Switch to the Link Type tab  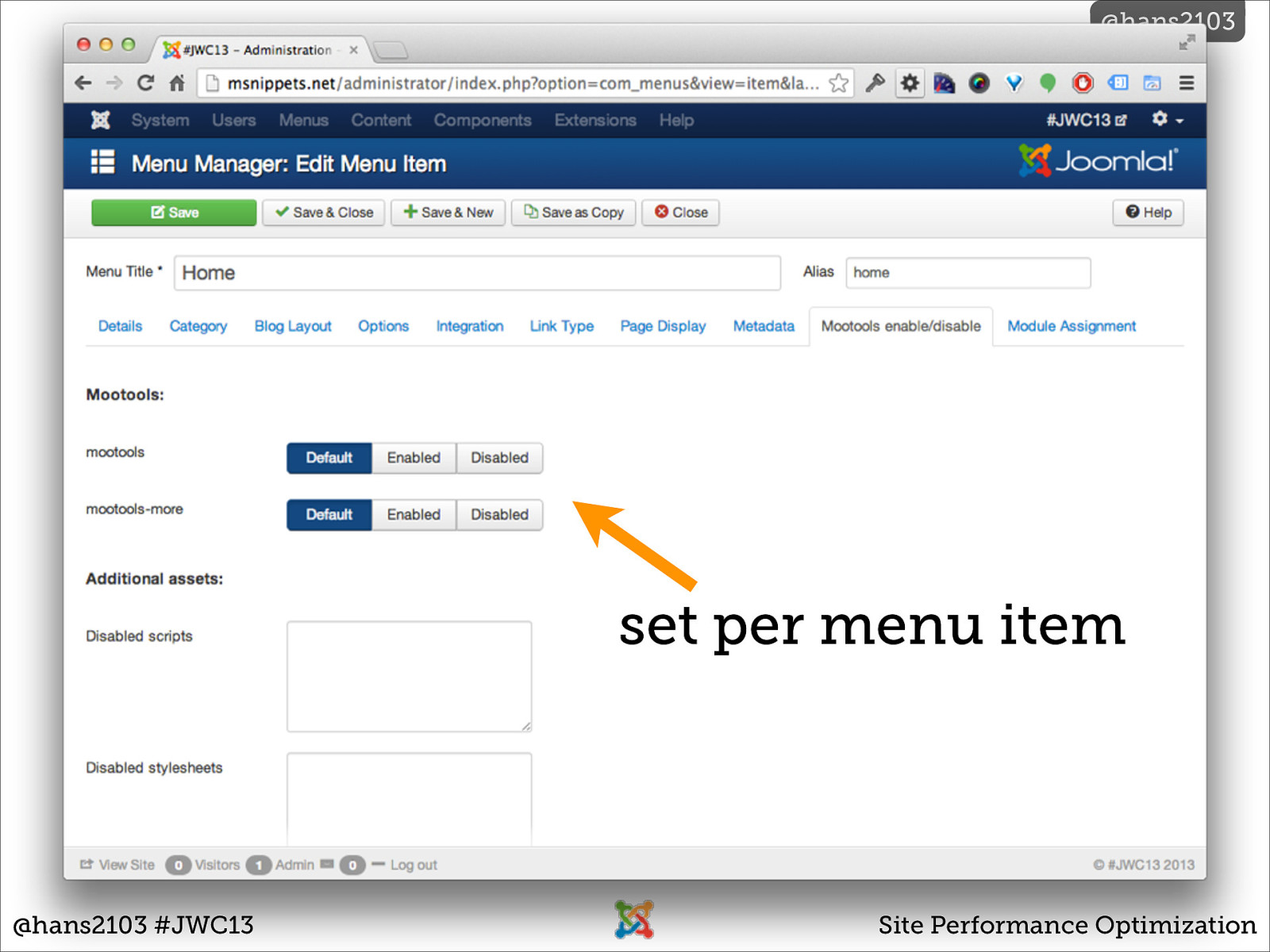562,326
